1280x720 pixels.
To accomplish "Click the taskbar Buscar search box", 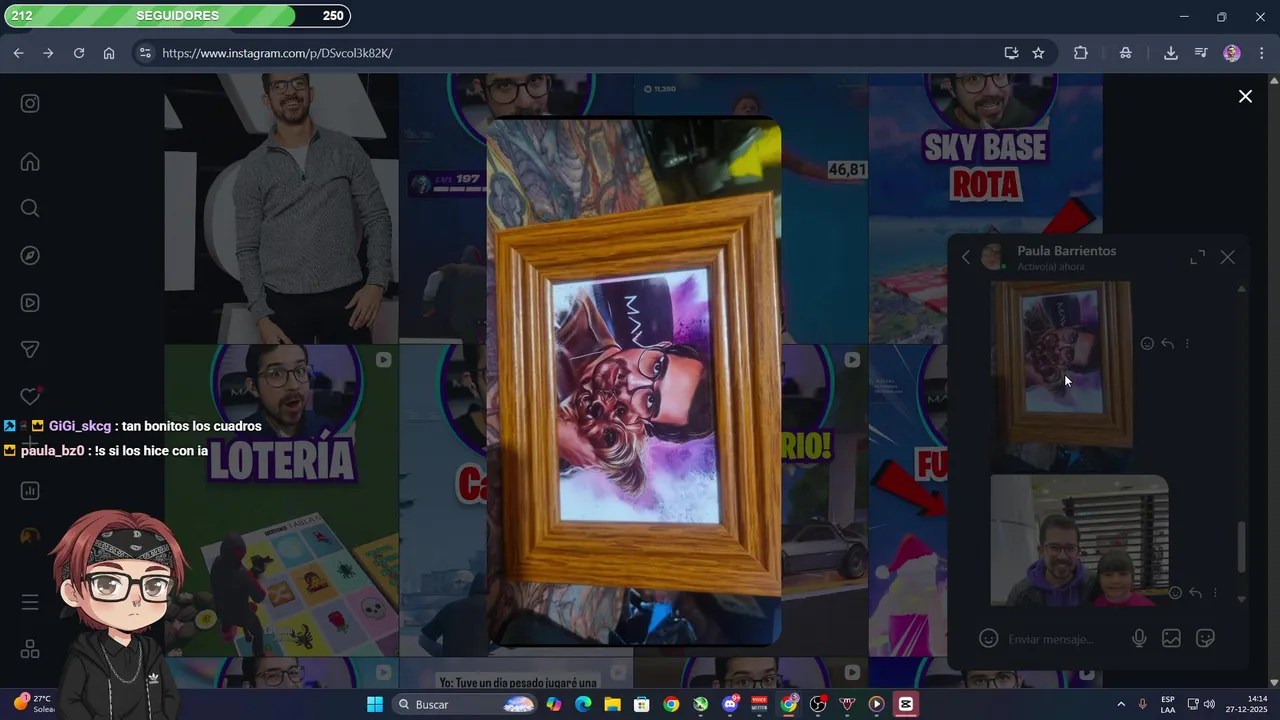I will pyautogui.click(x=466, y=704).
